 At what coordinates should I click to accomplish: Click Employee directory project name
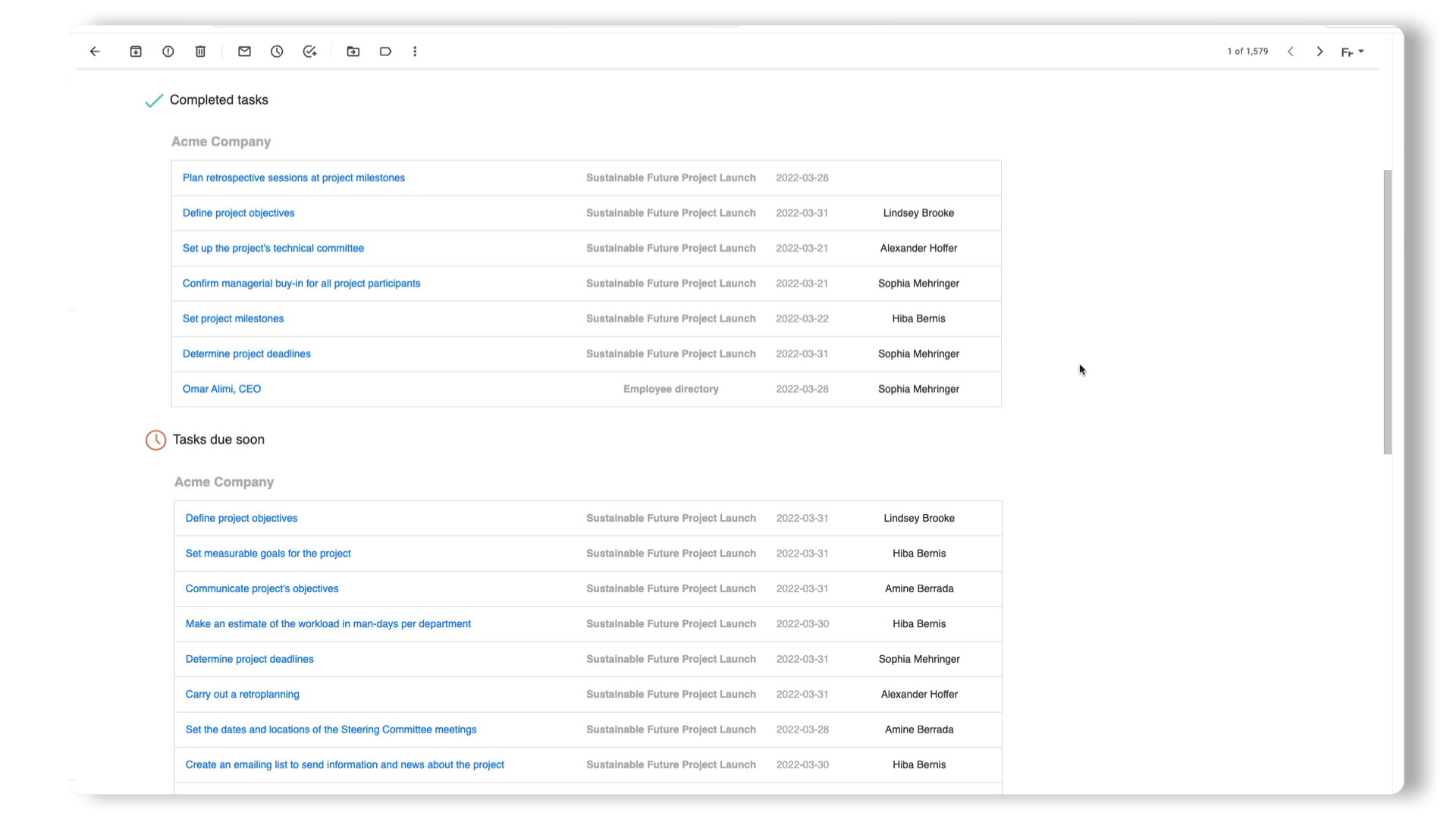[670, 389]
